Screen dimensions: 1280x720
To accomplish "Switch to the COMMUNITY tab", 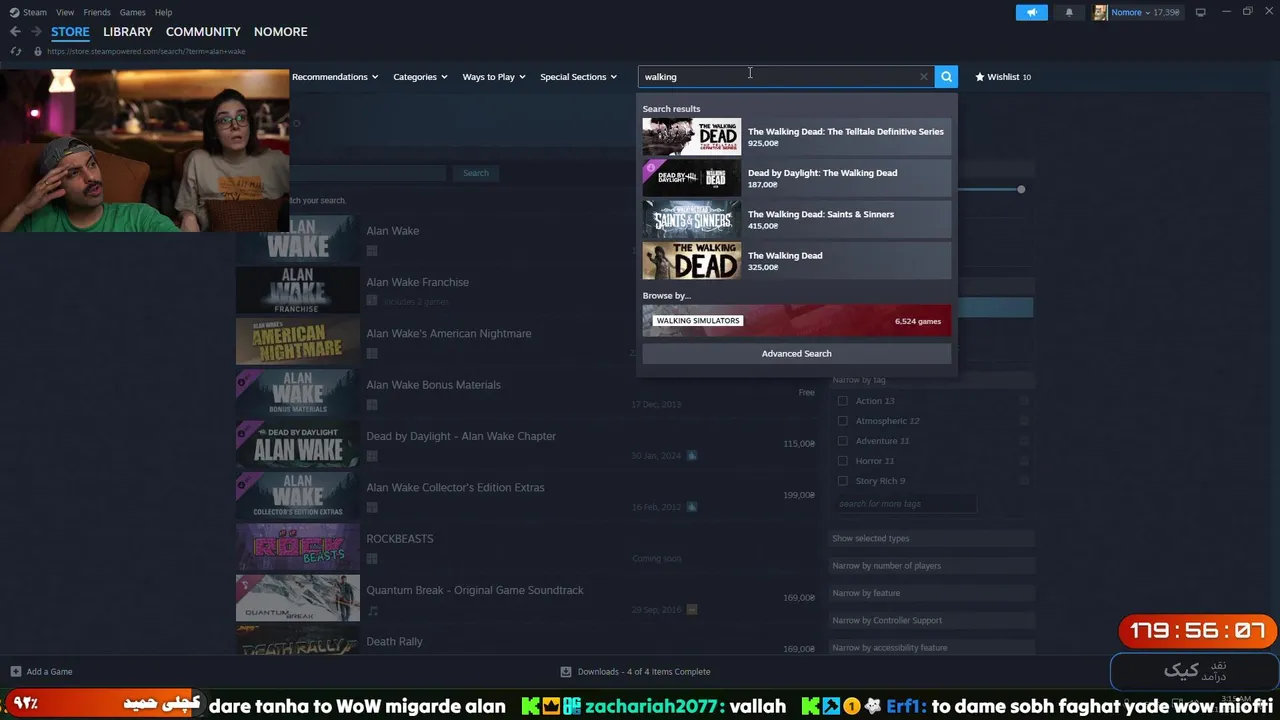I will point(203,32).
